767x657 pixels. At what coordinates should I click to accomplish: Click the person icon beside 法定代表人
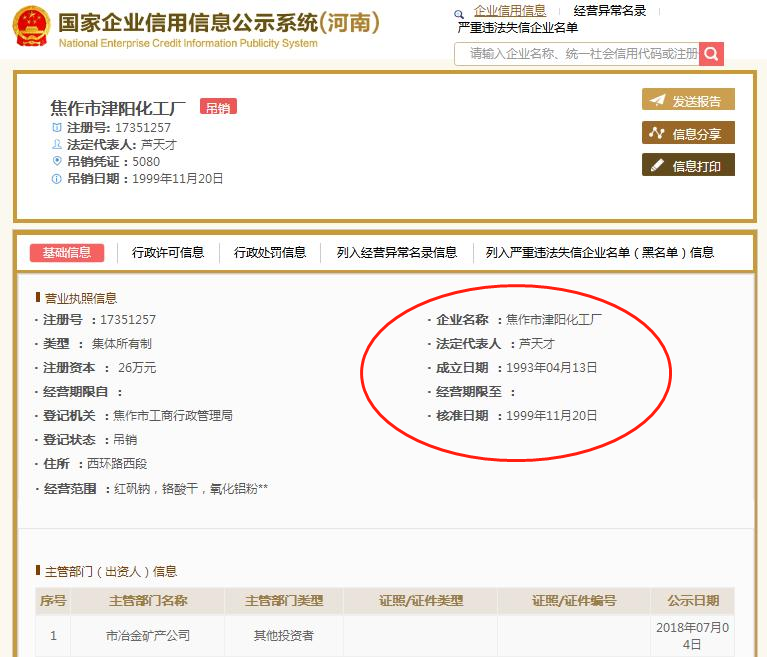click(x=57, y=145)
